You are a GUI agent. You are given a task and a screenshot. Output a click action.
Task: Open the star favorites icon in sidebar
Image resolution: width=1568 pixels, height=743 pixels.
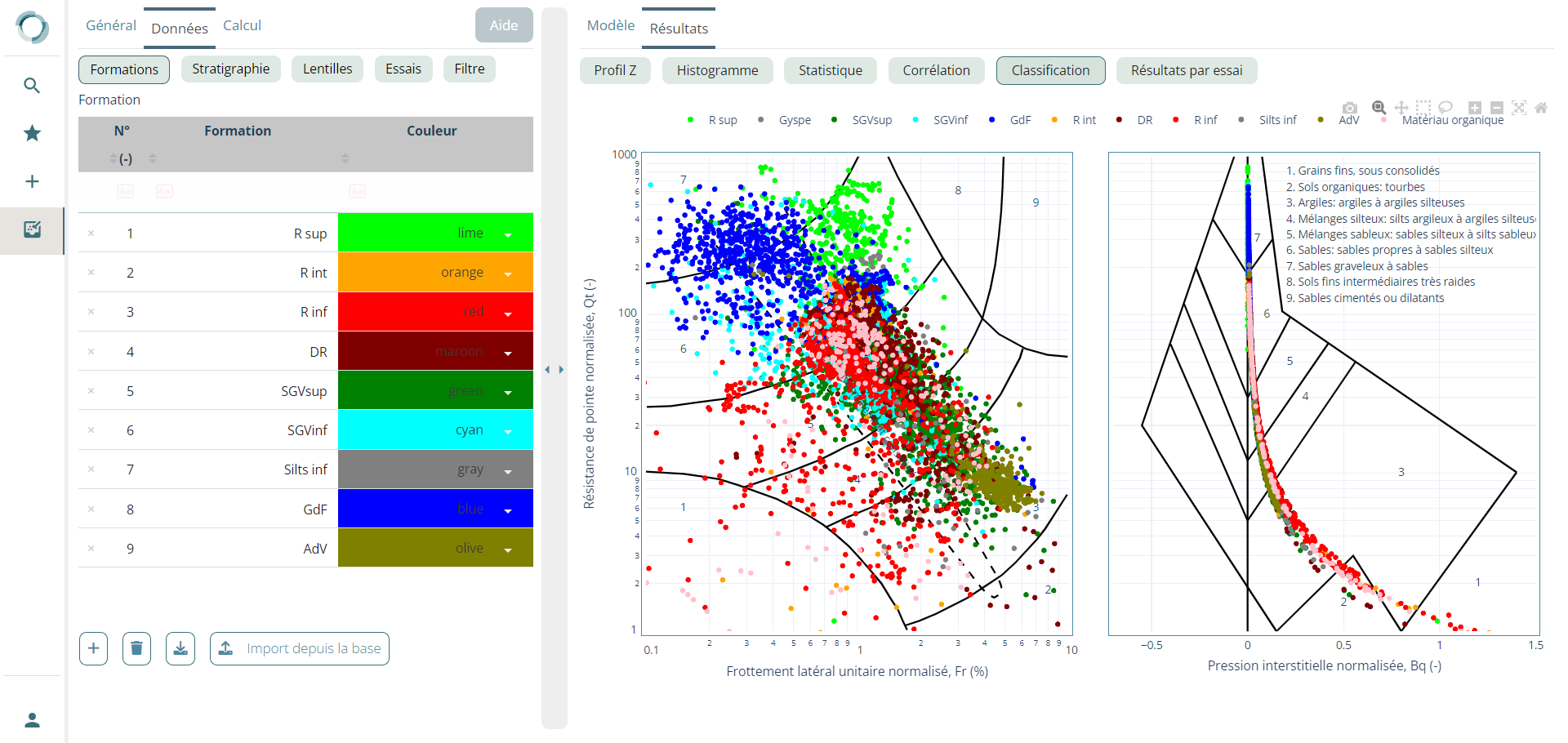pyautogui.click(x=32, y=133)
